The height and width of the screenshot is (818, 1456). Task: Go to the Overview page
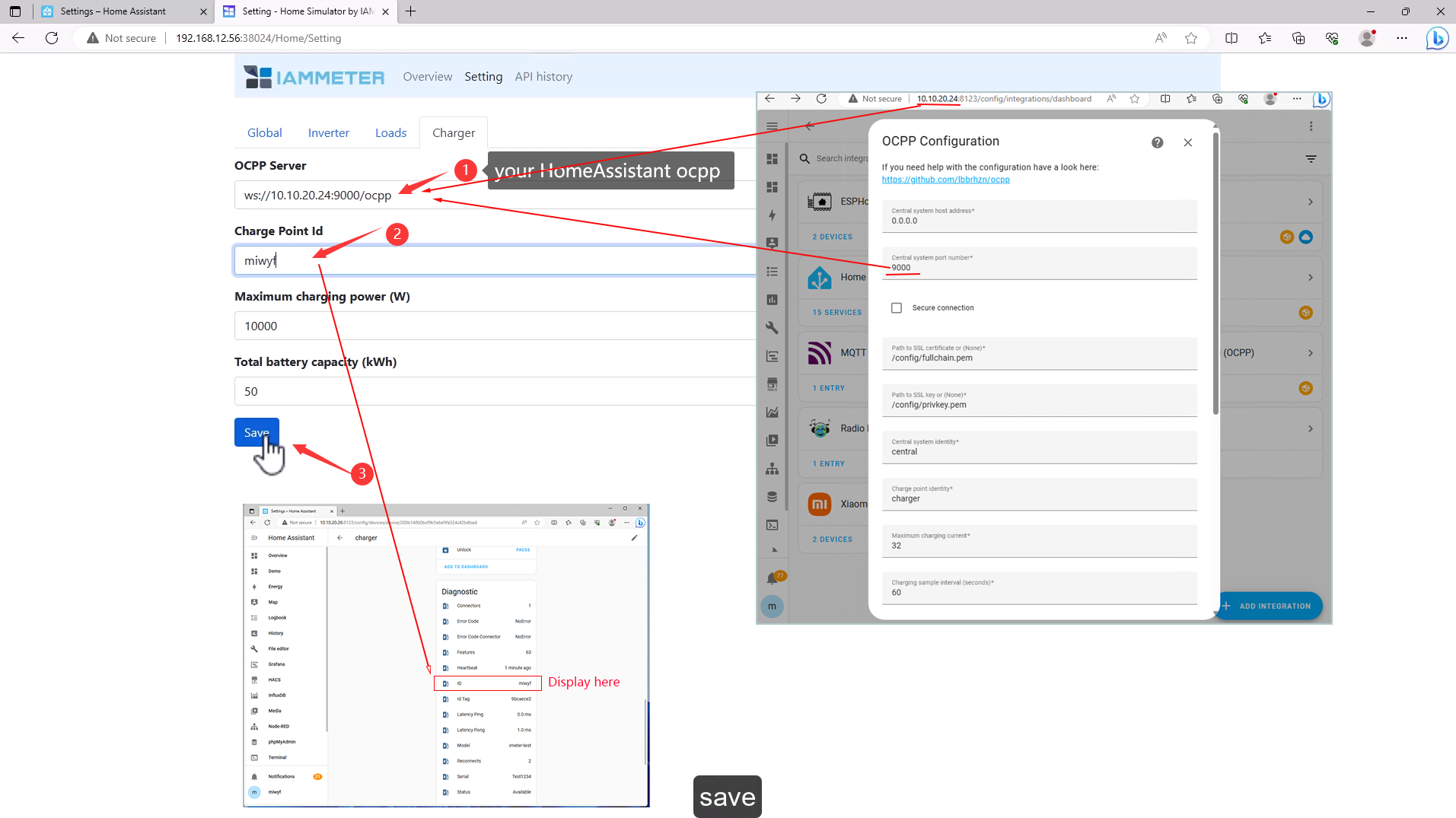[x=427, y=77]
